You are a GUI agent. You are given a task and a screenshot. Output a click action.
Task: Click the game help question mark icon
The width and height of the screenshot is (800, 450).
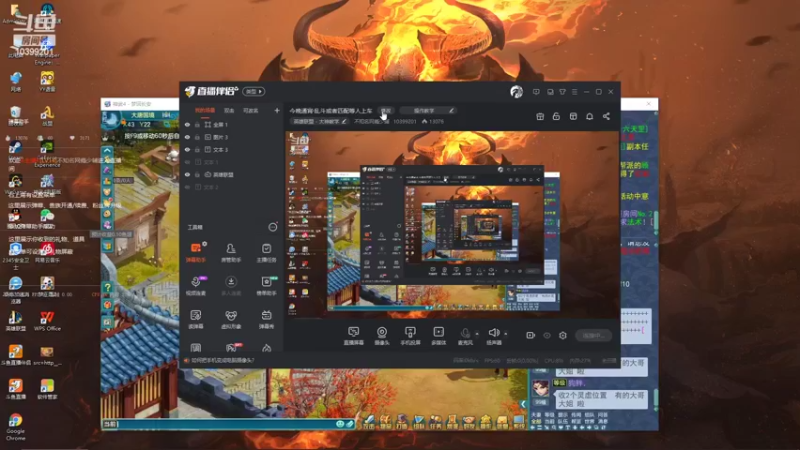pos(108,288)
